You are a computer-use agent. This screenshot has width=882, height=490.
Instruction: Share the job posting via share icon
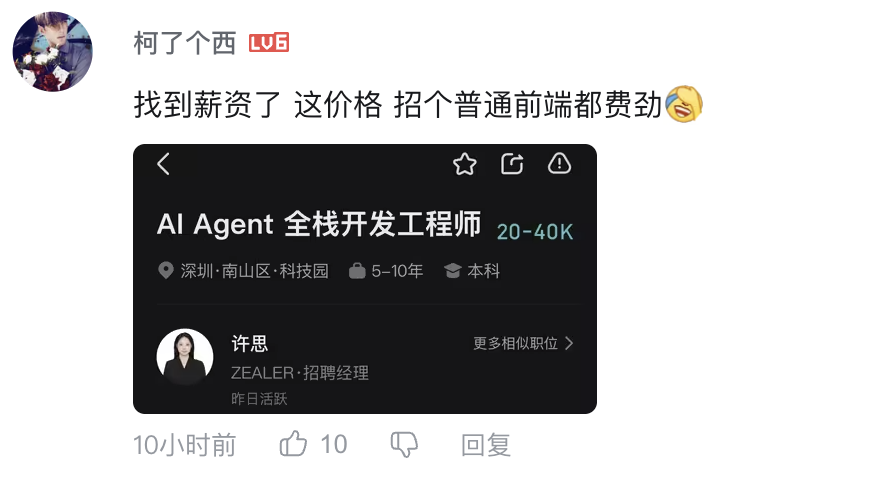[x=512, y=164]
